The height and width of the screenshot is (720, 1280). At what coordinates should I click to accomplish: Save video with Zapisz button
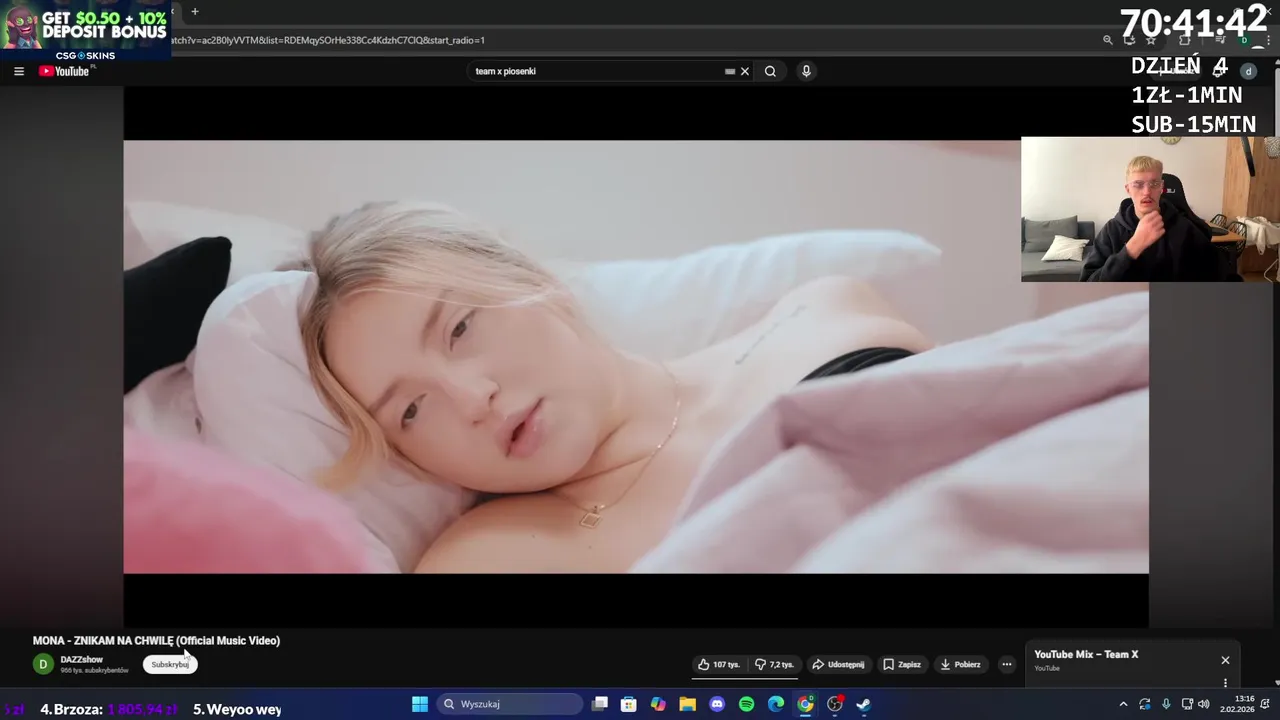[x=902, y=664]
